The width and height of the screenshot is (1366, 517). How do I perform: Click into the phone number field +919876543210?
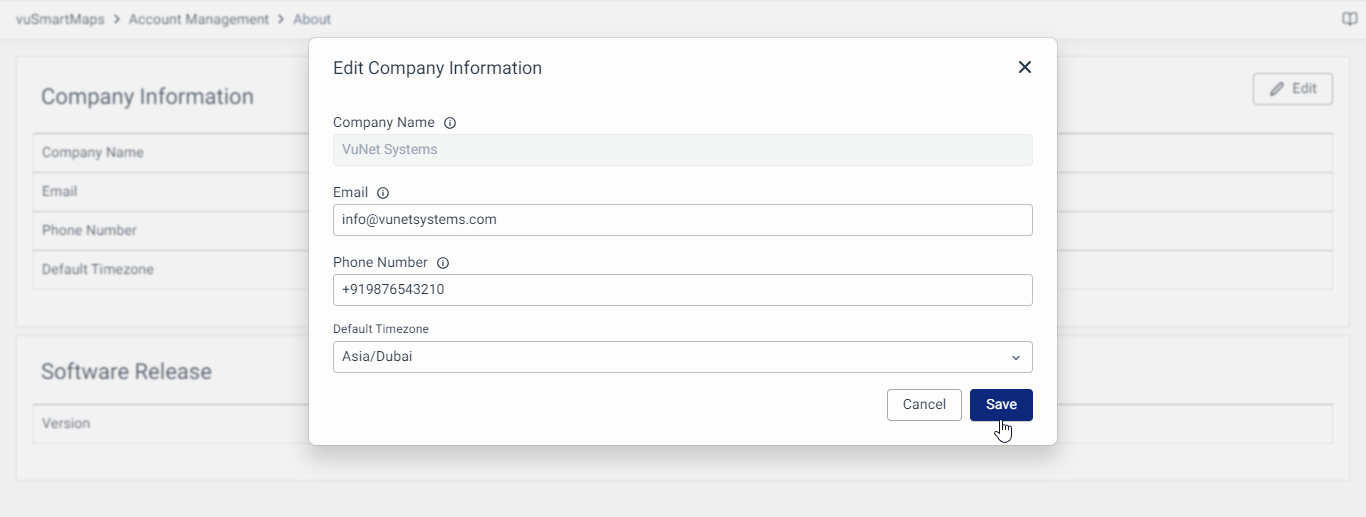tap(682, 290)
